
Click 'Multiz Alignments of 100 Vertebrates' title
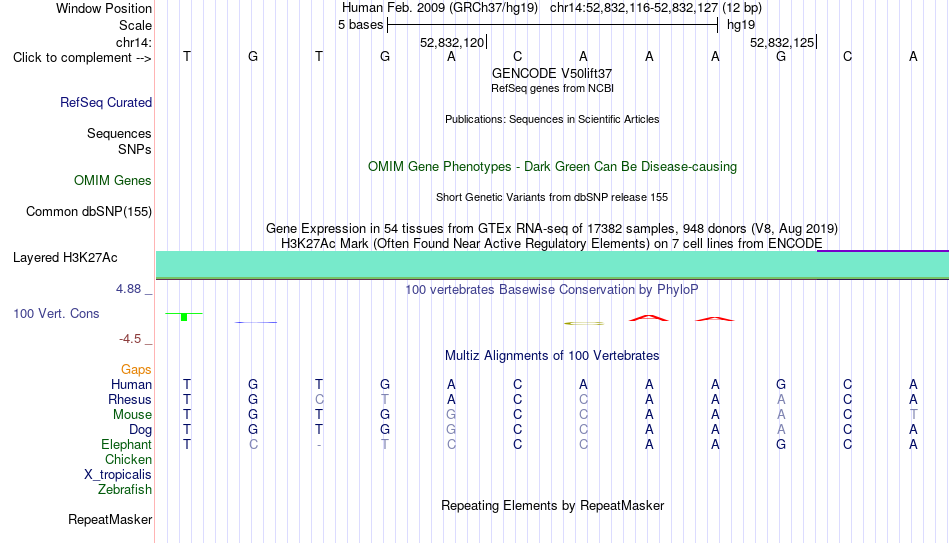pyautogui.click(x=552, y=356)
